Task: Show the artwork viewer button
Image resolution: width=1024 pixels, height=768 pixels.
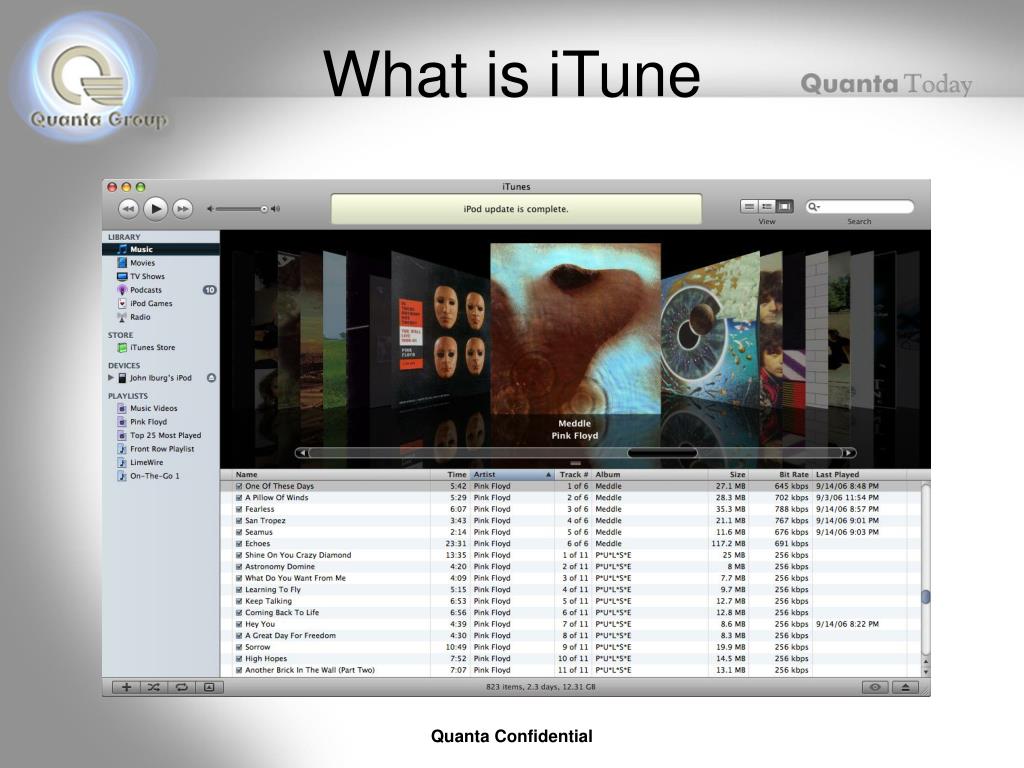Action: [209, 687]
